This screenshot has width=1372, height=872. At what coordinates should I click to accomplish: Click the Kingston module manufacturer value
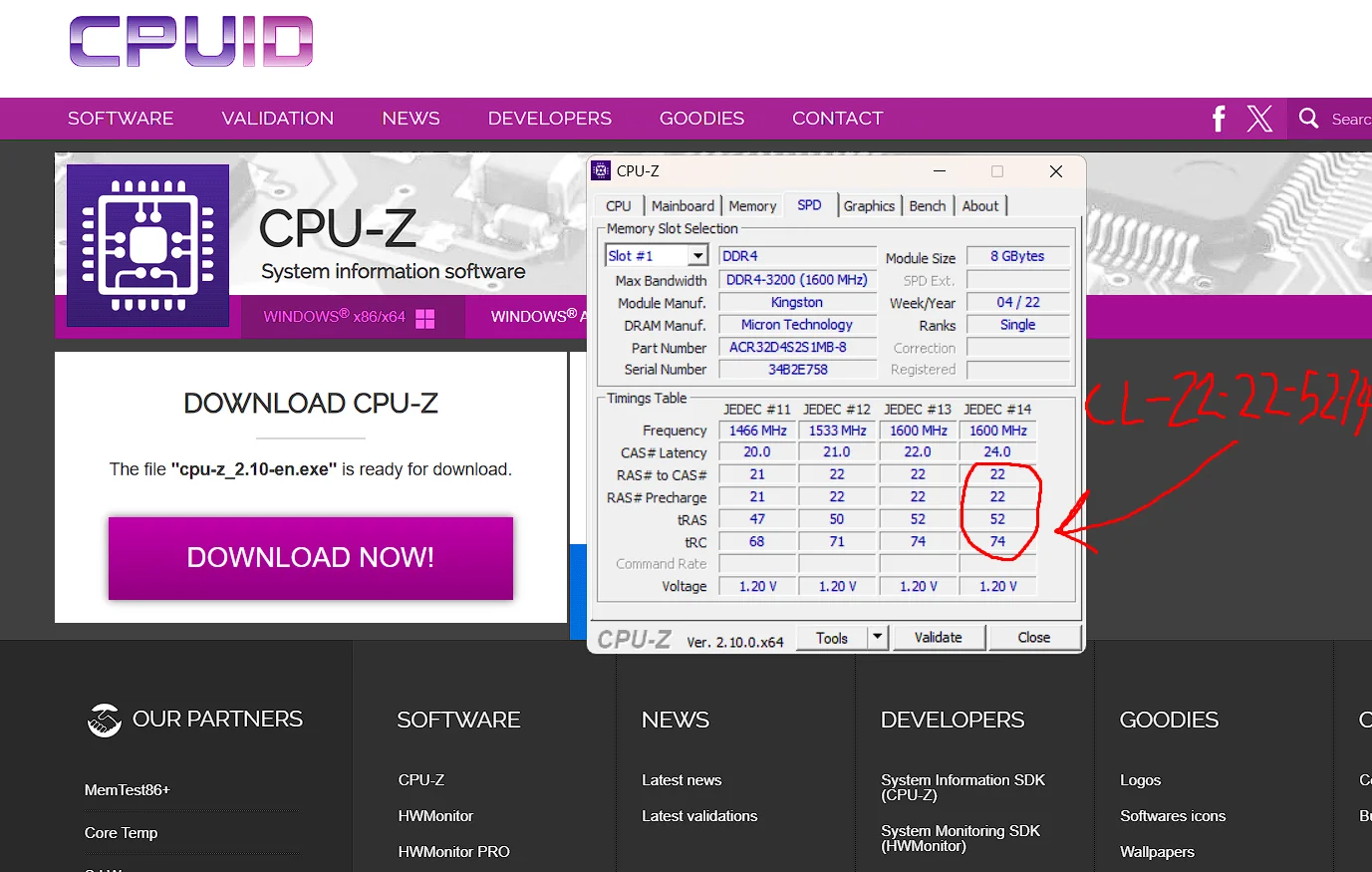click(x=797, y=302)
